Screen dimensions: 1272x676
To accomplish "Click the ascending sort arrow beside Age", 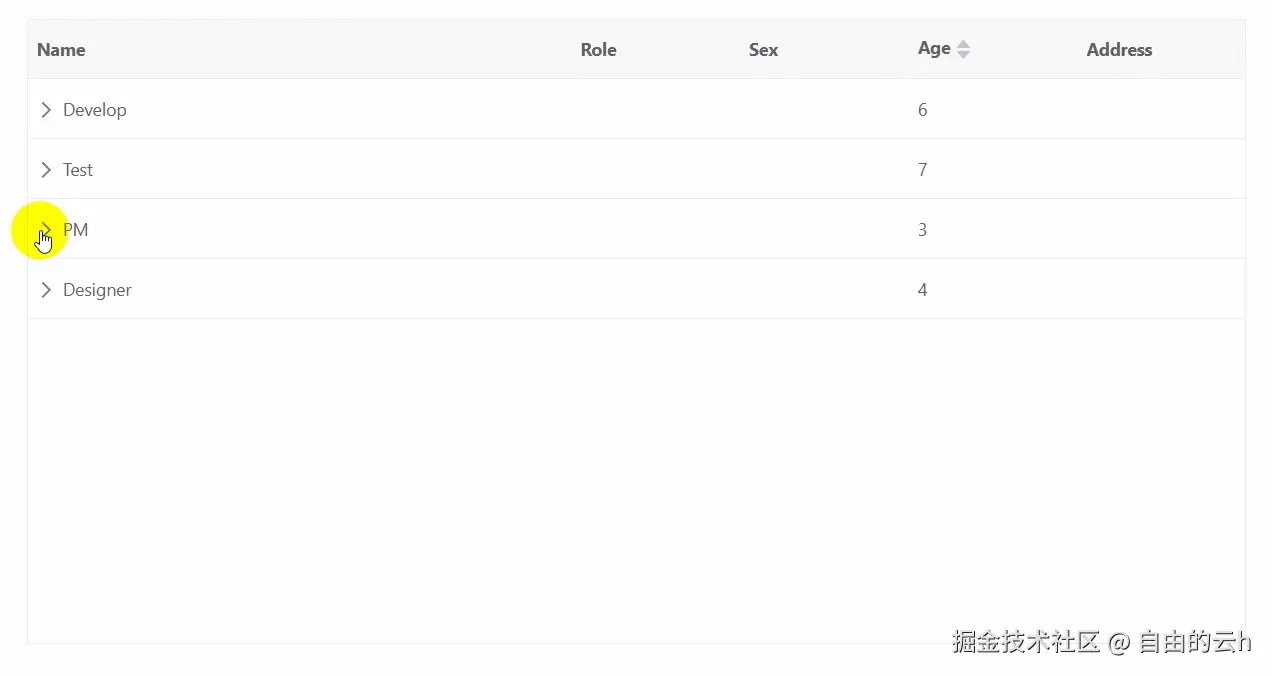I will tap(963, 44).
